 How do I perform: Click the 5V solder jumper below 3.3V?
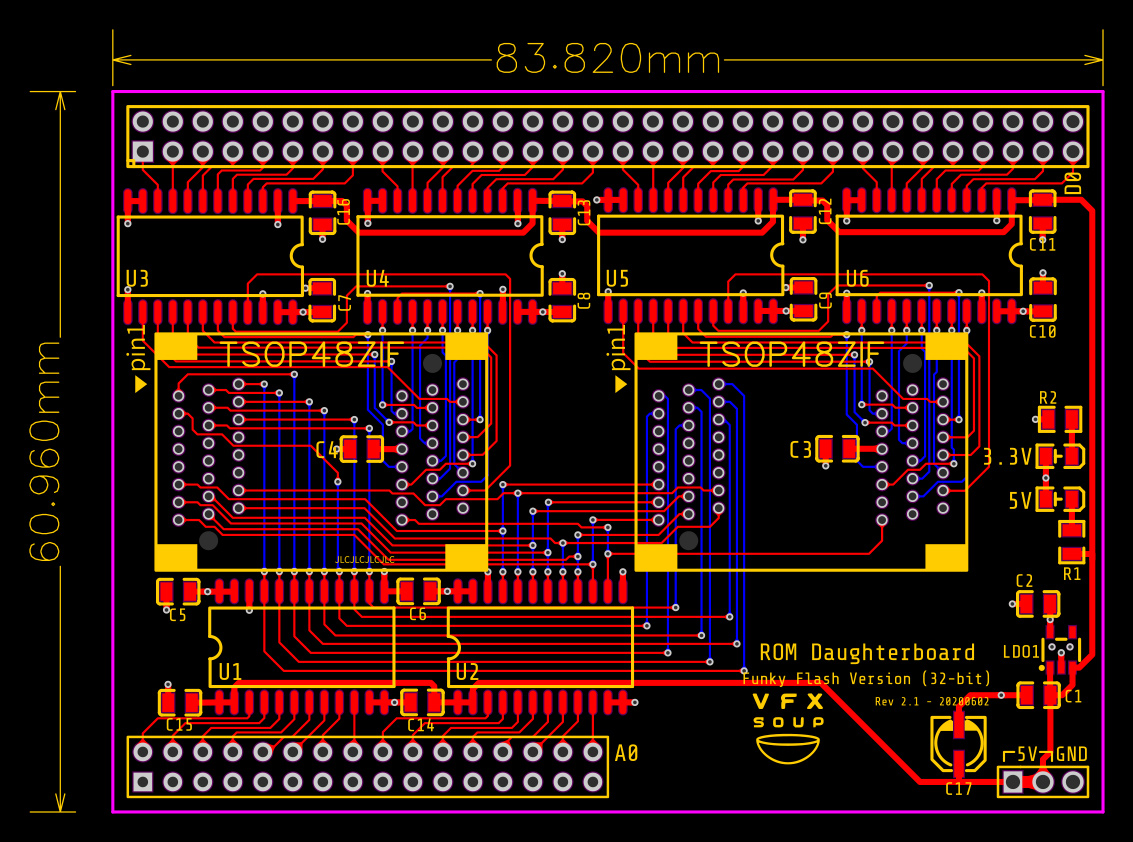[x=1060, y=498]
